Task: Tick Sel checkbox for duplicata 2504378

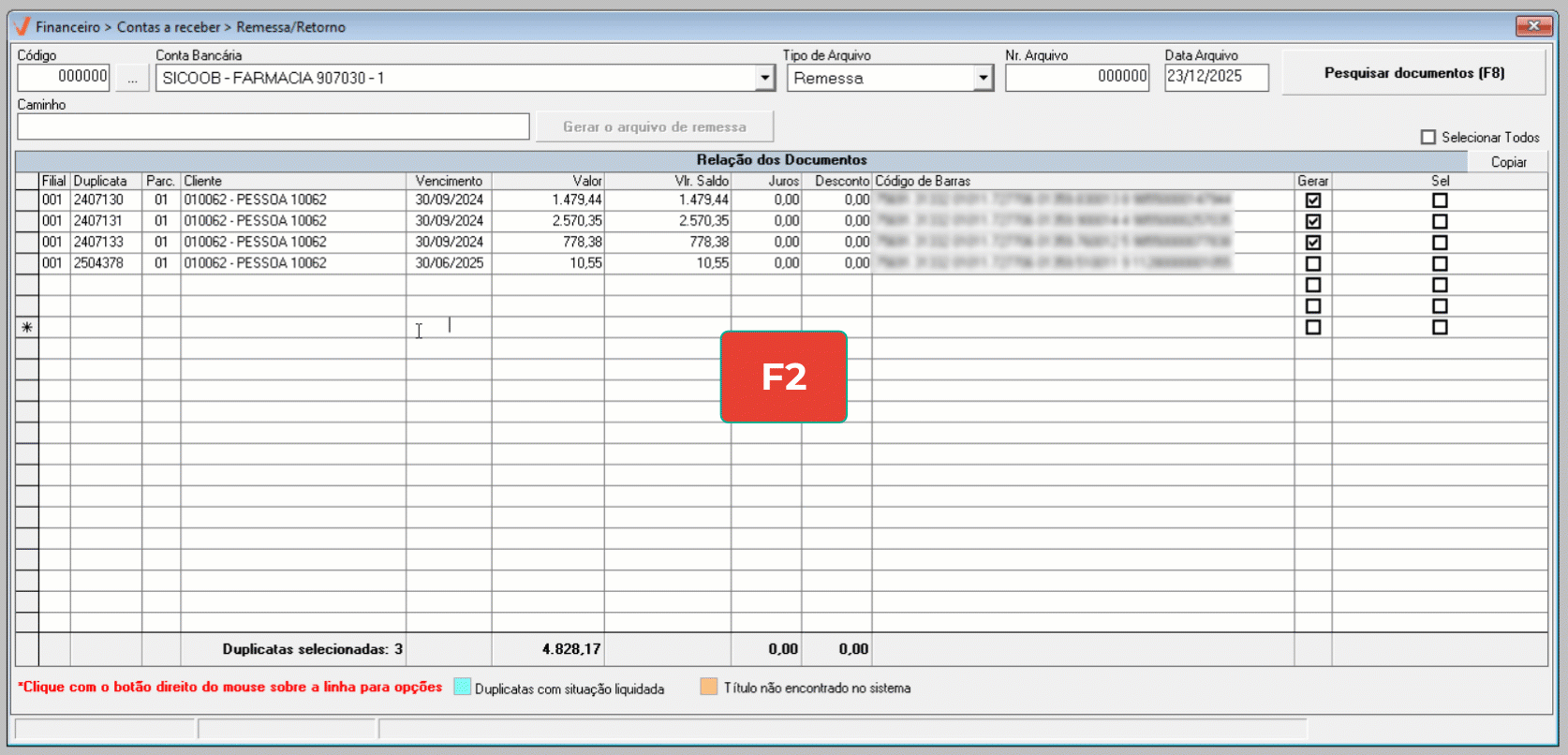Action: (1440, 264)
